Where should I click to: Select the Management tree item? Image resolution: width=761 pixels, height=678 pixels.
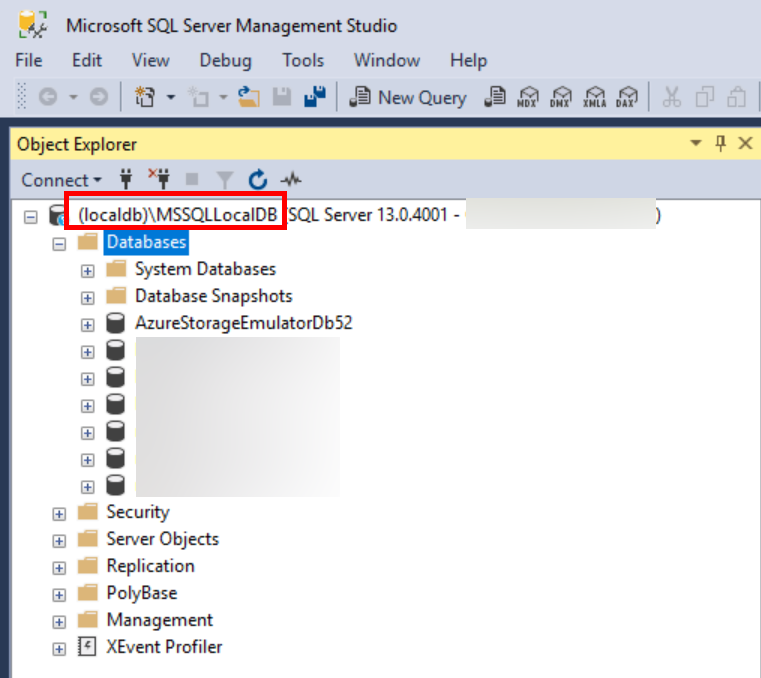click(x=160, y=620)
